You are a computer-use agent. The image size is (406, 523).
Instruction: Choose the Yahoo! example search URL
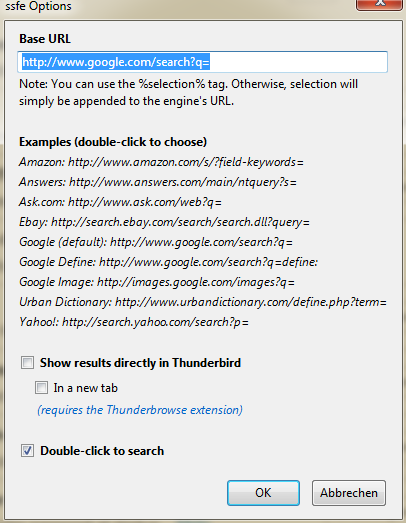click(x=134, y=322)
